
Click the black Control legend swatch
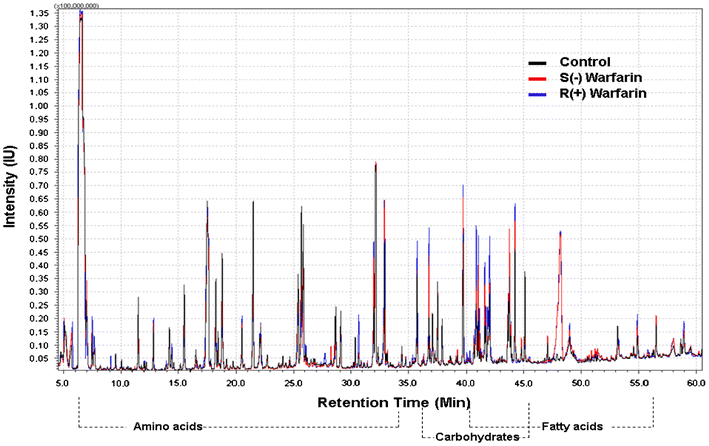(x=537, y=63)
